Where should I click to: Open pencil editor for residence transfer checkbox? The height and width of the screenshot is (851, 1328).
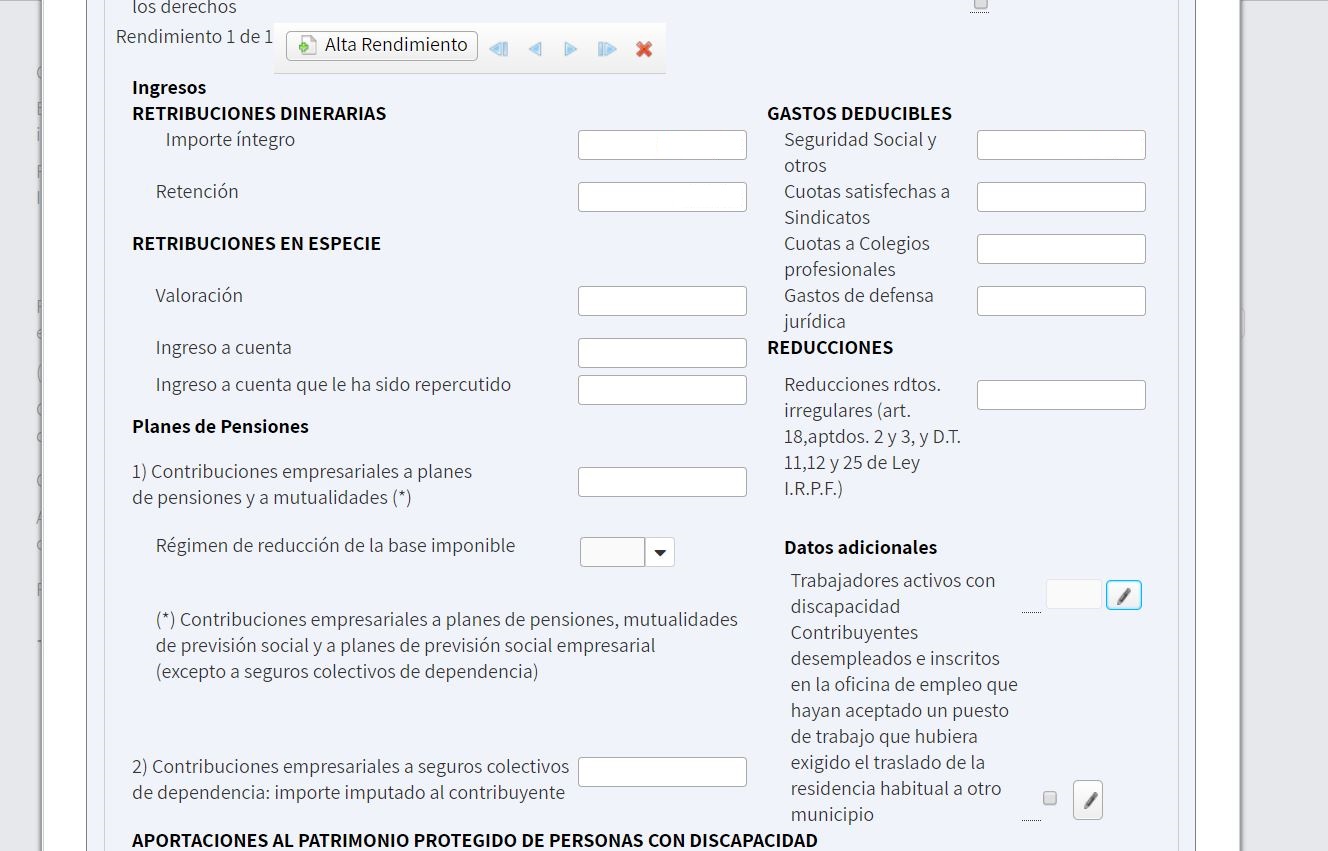coord(1088,800)
